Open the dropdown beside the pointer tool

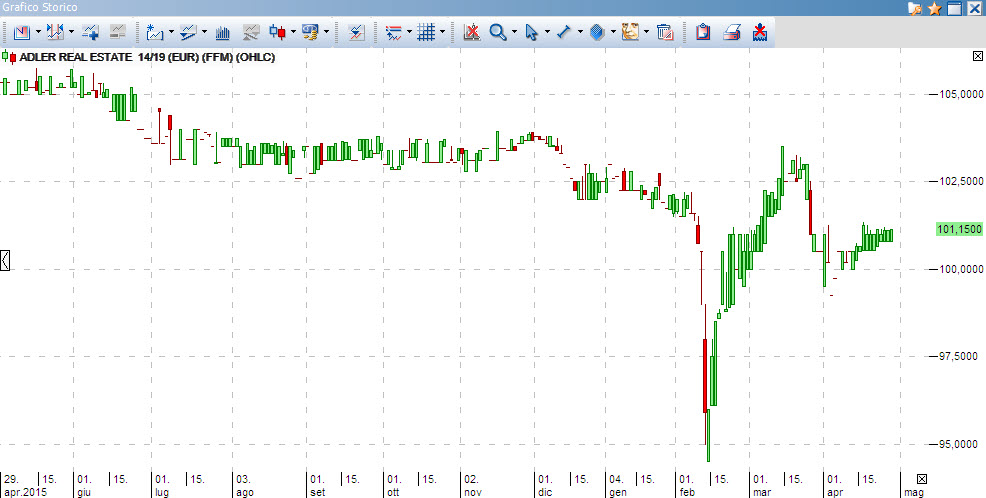[x=548, y=32]
